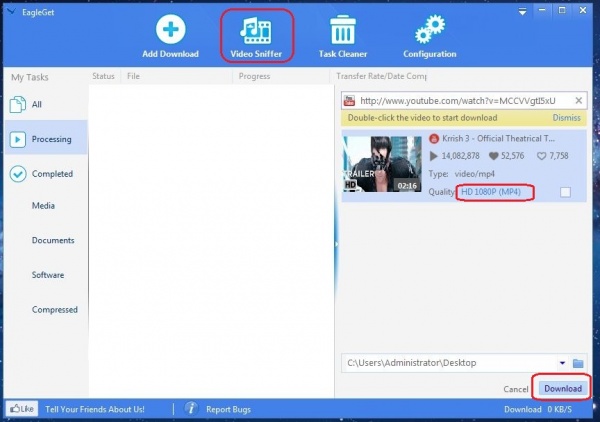Click the Download button
Viewport: 600px width, 422px height.
pyautogui.click(x=563, y=389)
